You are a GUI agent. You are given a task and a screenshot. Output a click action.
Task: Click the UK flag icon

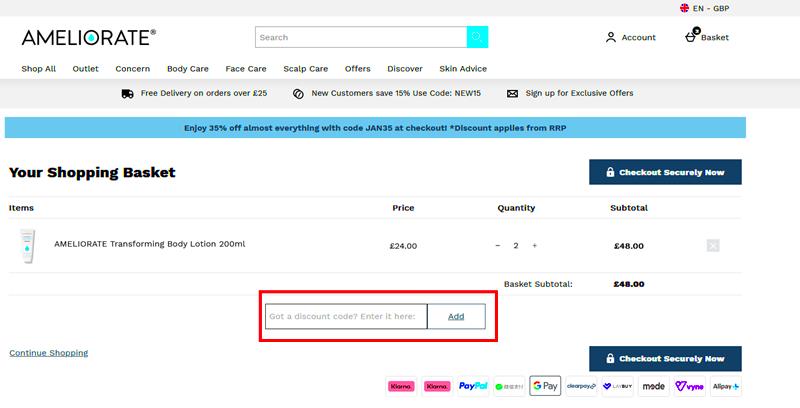coord(685,8)
